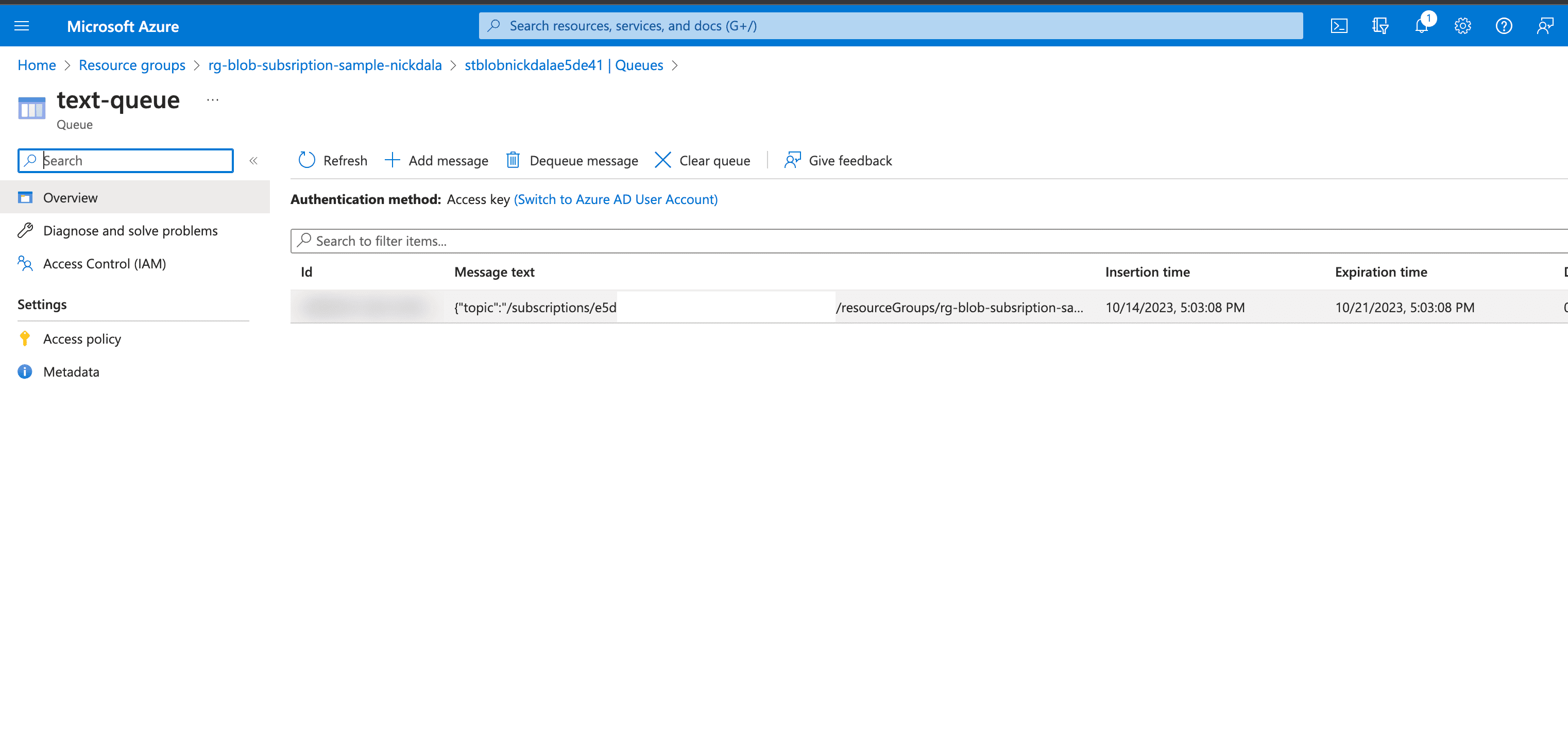Click the insertion time 10/14/2023, 5:03:08 PM
Screen dimensions: 1568x747
[x=1175, y=308]
